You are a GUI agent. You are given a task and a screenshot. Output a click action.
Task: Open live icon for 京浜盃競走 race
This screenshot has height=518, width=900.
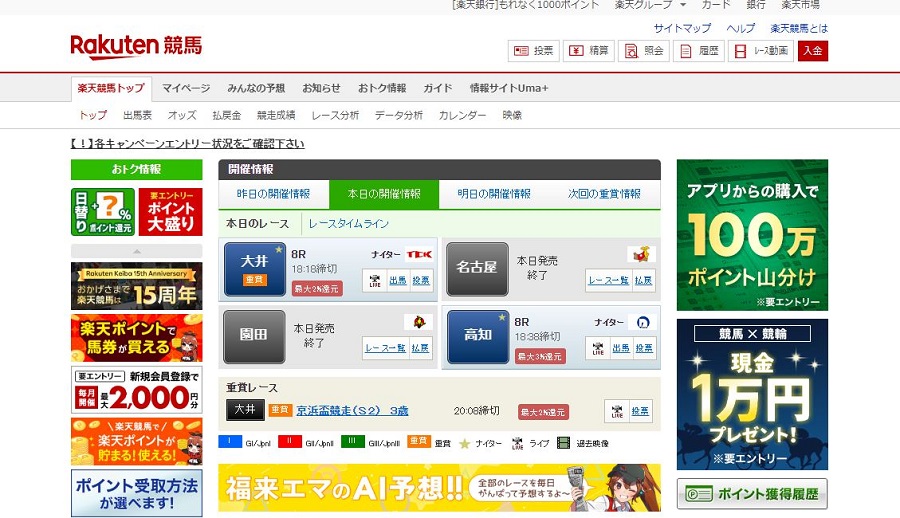617,411
